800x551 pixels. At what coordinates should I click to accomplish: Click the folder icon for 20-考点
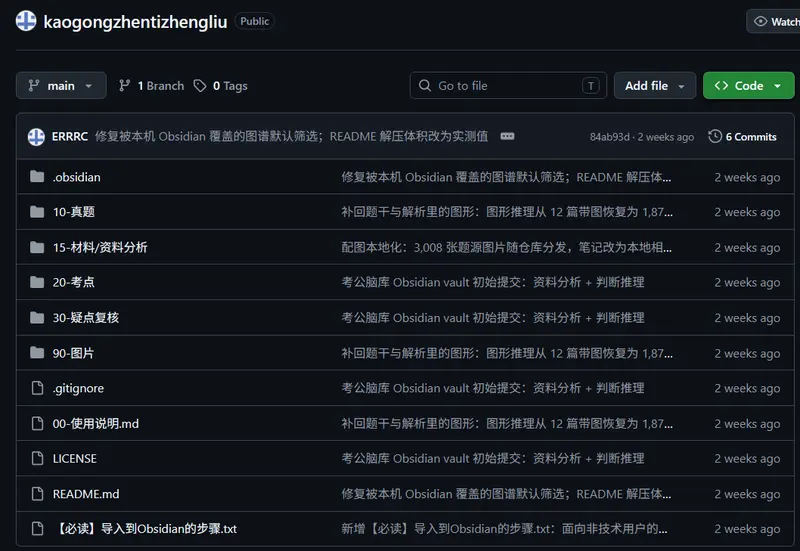[37, 282]
